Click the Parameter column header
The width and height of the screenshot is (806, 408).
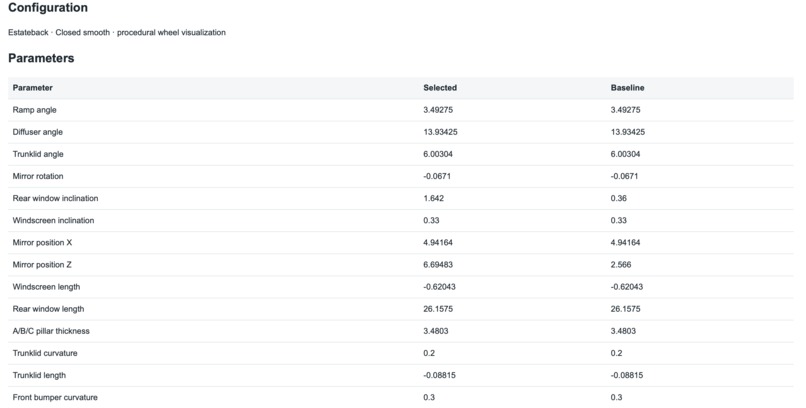pyautogui.click(x=33, y=88)
